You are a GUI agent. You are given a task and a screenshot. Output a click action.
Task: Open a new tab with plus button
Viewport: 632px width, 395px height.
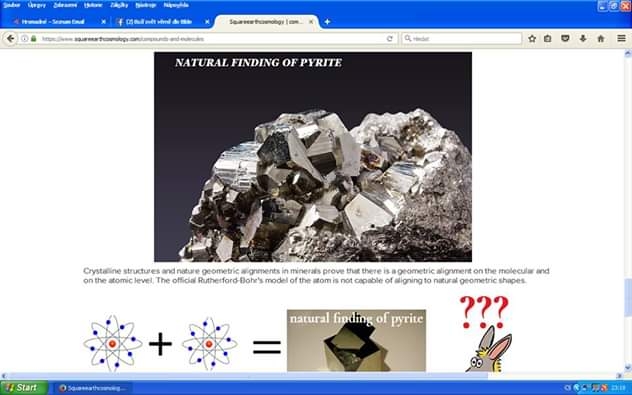click(x=327, y=22)
